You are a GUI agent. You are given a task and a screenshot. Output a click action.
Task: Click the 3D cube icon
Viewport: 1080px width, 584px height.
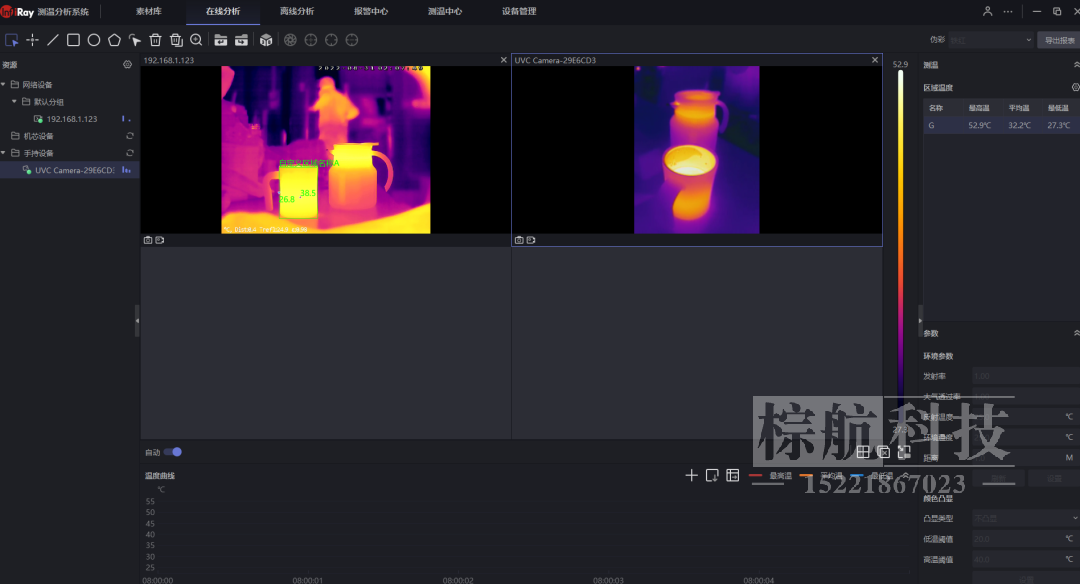click(x=266, y=40)
